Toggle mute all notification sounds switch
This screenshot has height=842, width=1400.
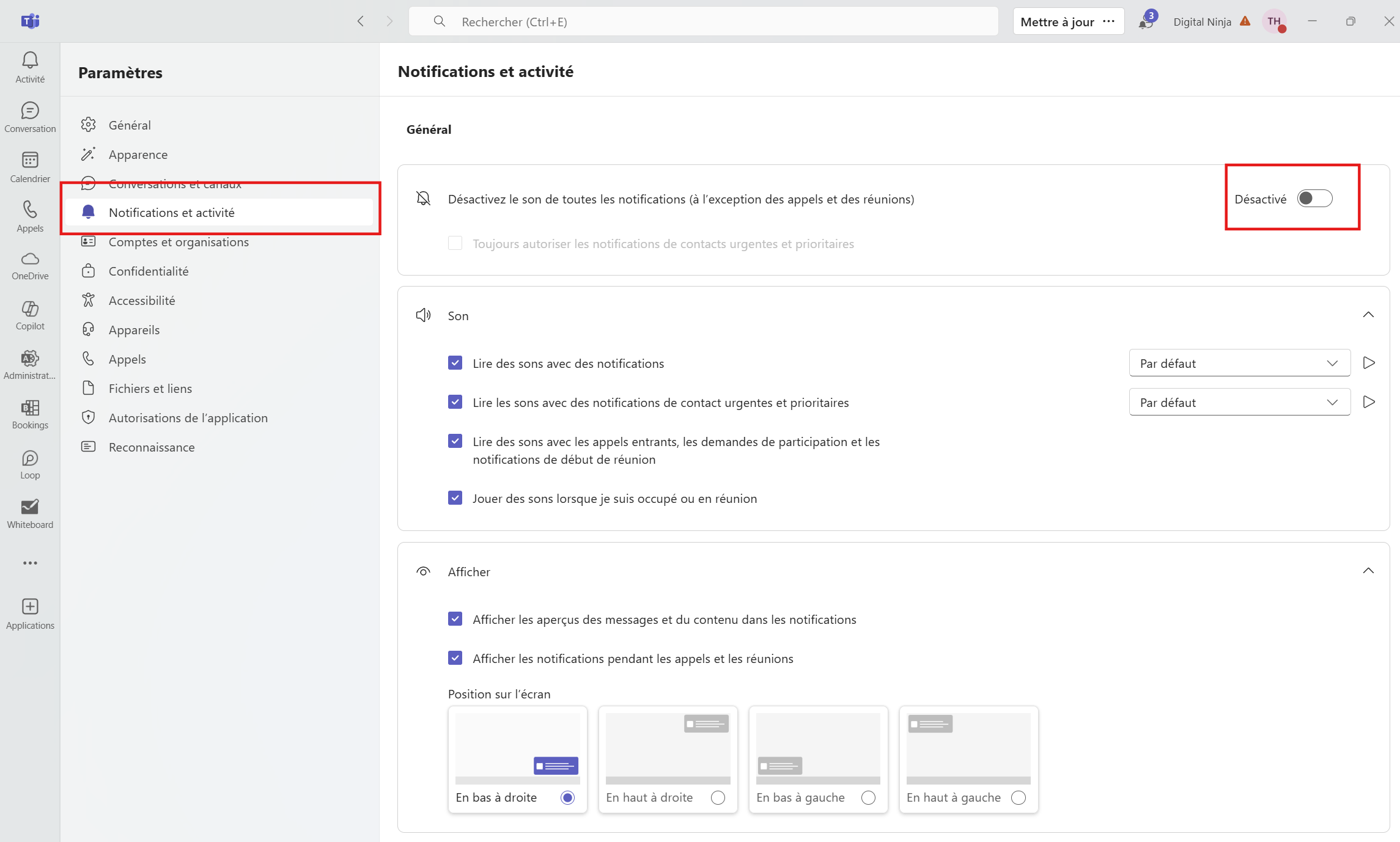coord(1314,199)
